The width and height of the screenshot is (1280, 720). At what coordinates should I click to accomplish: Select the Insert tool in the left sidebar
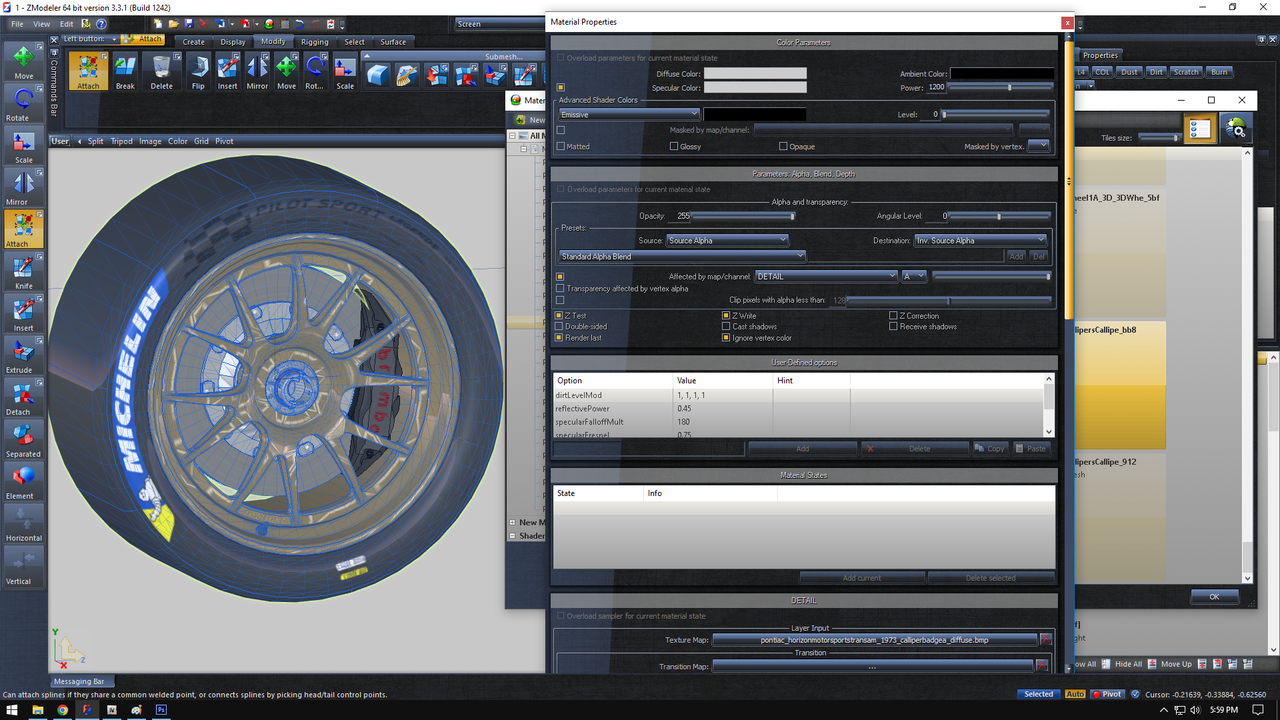23,313
